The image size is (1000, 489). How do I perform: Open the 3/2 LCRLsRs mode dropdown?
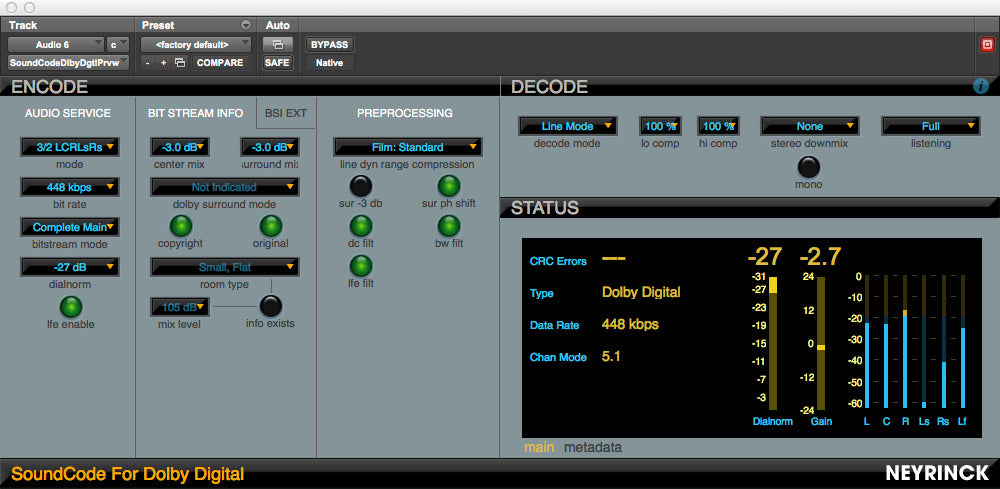(x=70, y=147)
